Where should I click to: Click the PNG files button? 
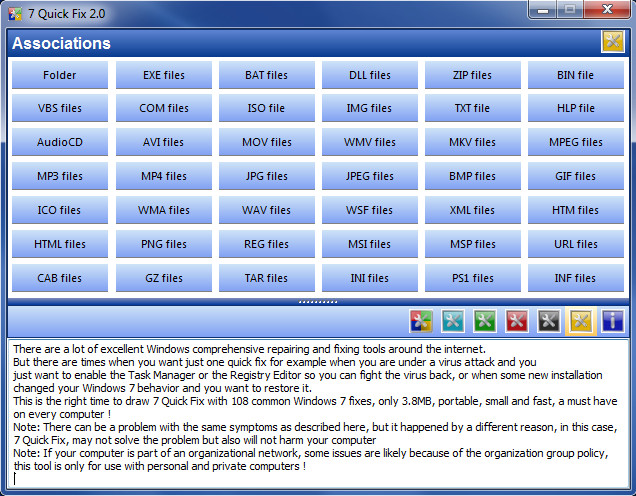[164, 245]
